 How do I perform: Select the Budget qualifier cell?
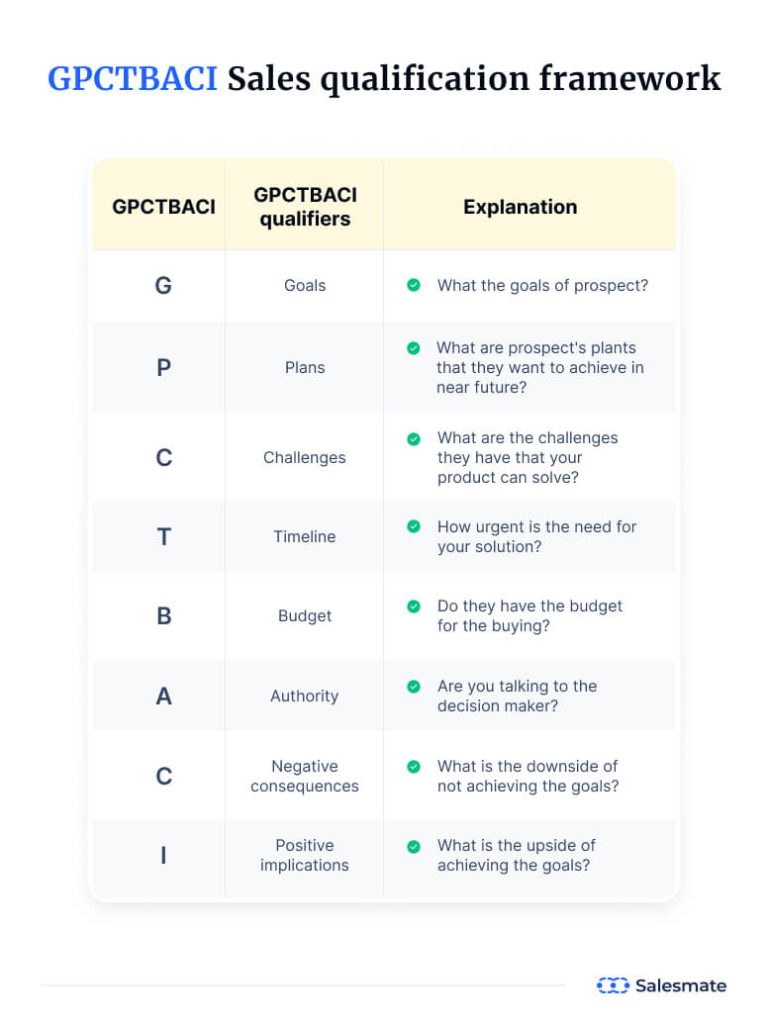pyautogui.click(x=305, y=616)
